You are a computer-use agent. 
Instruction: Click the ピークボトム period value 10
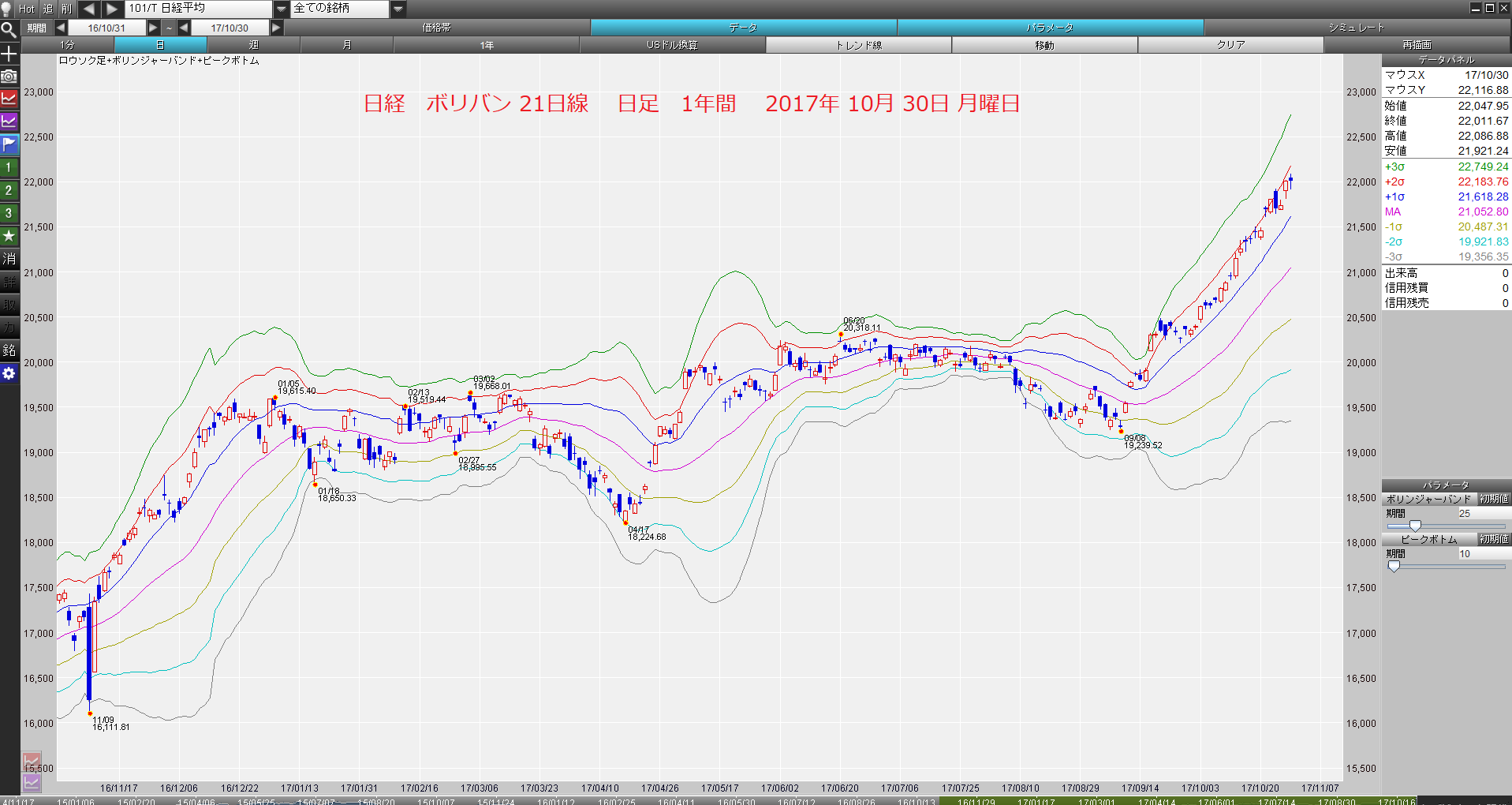pos(1483,553)
